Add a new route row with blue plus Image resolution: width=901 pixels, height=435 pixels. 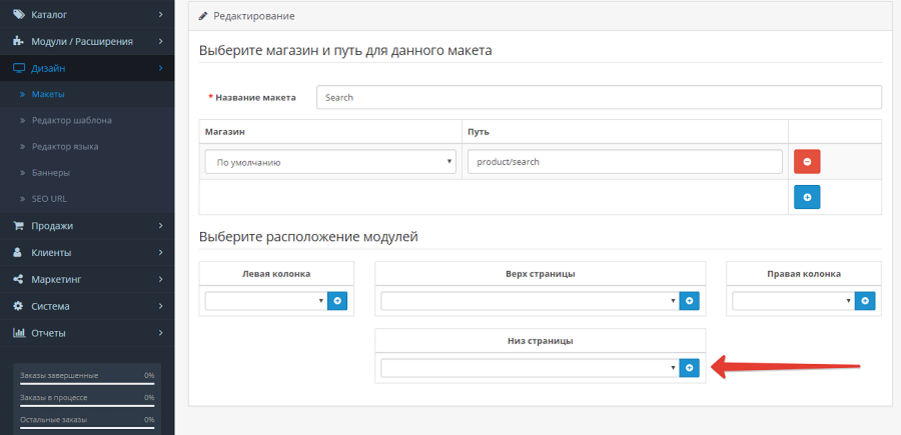pos(807,197)
